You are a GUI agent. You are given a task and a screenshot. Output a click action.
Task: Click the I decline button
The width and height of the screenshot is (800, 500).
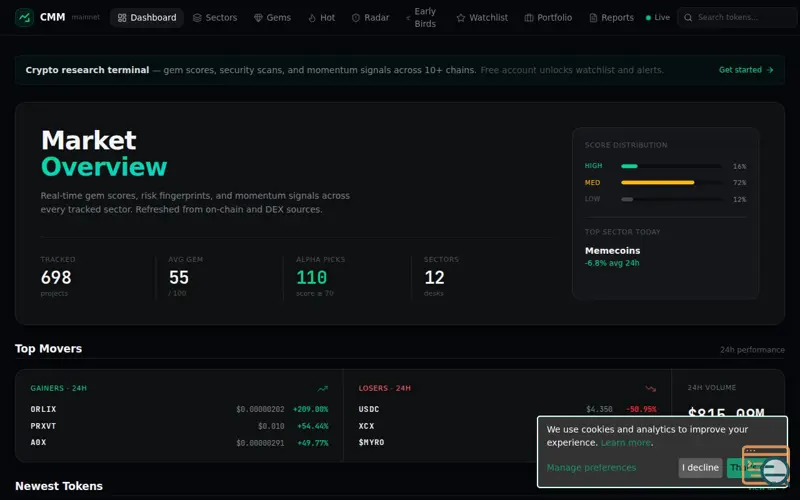pos(700,468)
